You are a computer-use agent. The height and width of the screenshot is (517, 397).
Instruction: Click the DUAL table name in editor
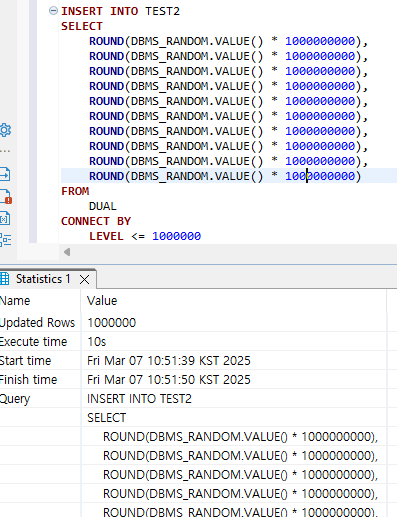click(103, 206)
